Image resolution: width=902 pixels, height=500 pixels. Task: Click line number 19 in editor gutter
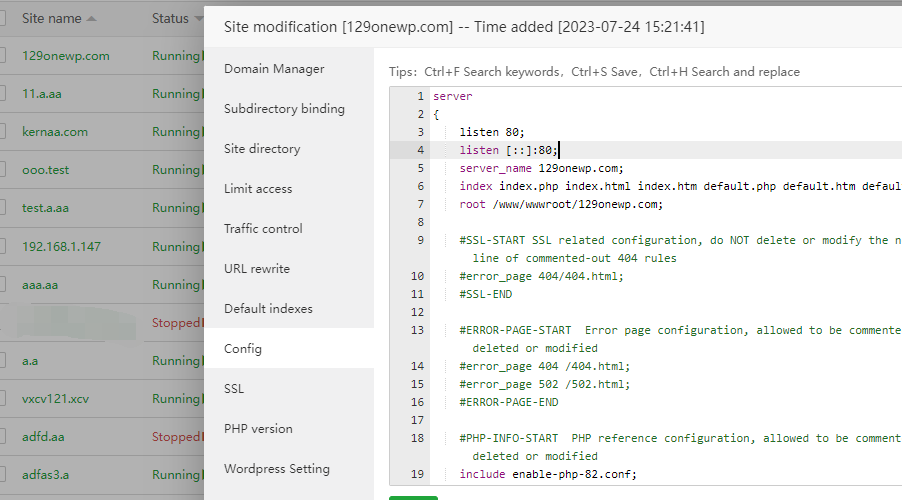coord(416,474)
